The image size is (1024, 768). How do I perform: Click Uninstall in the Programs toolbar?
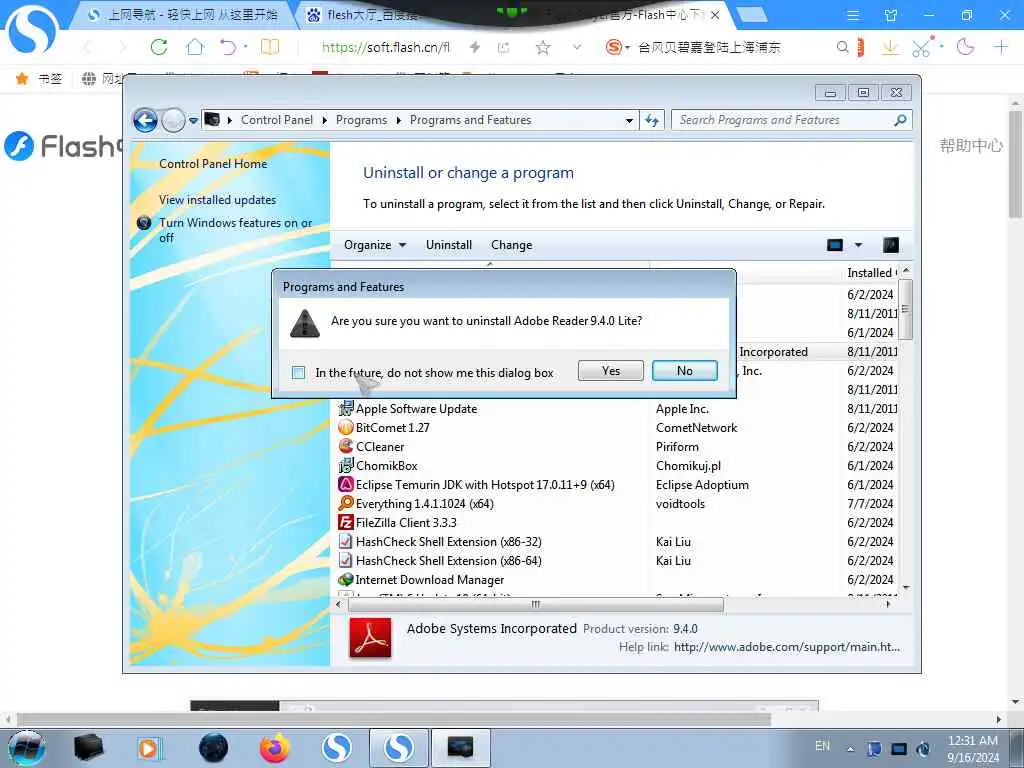point(449,245)
